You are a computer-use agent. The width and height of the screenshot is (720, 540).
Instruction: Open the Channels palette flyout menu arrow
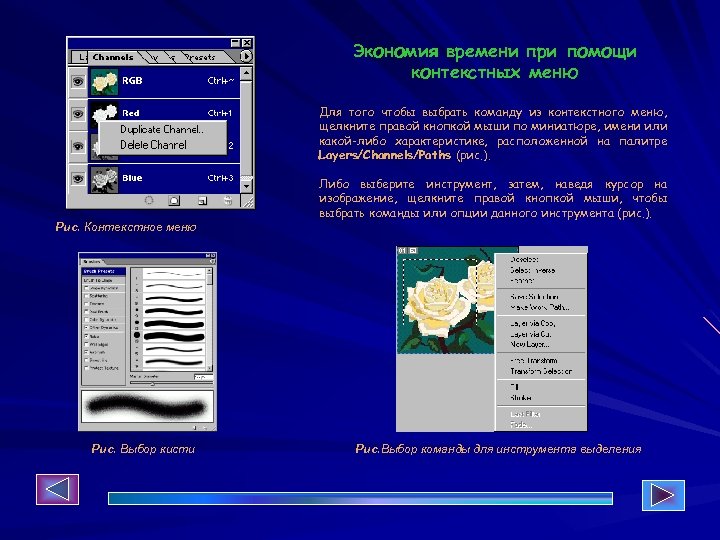click(x=246, y=56)
